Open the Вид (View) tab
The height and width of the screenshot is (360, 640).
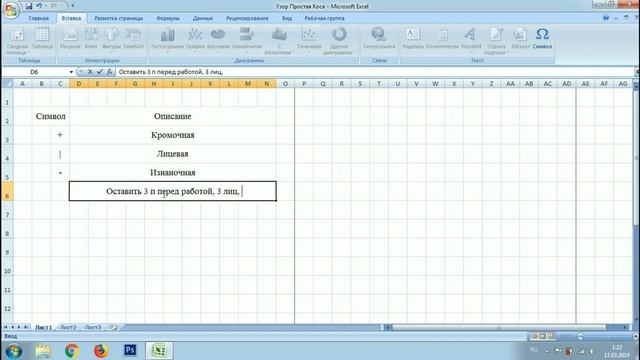point(287,18)
